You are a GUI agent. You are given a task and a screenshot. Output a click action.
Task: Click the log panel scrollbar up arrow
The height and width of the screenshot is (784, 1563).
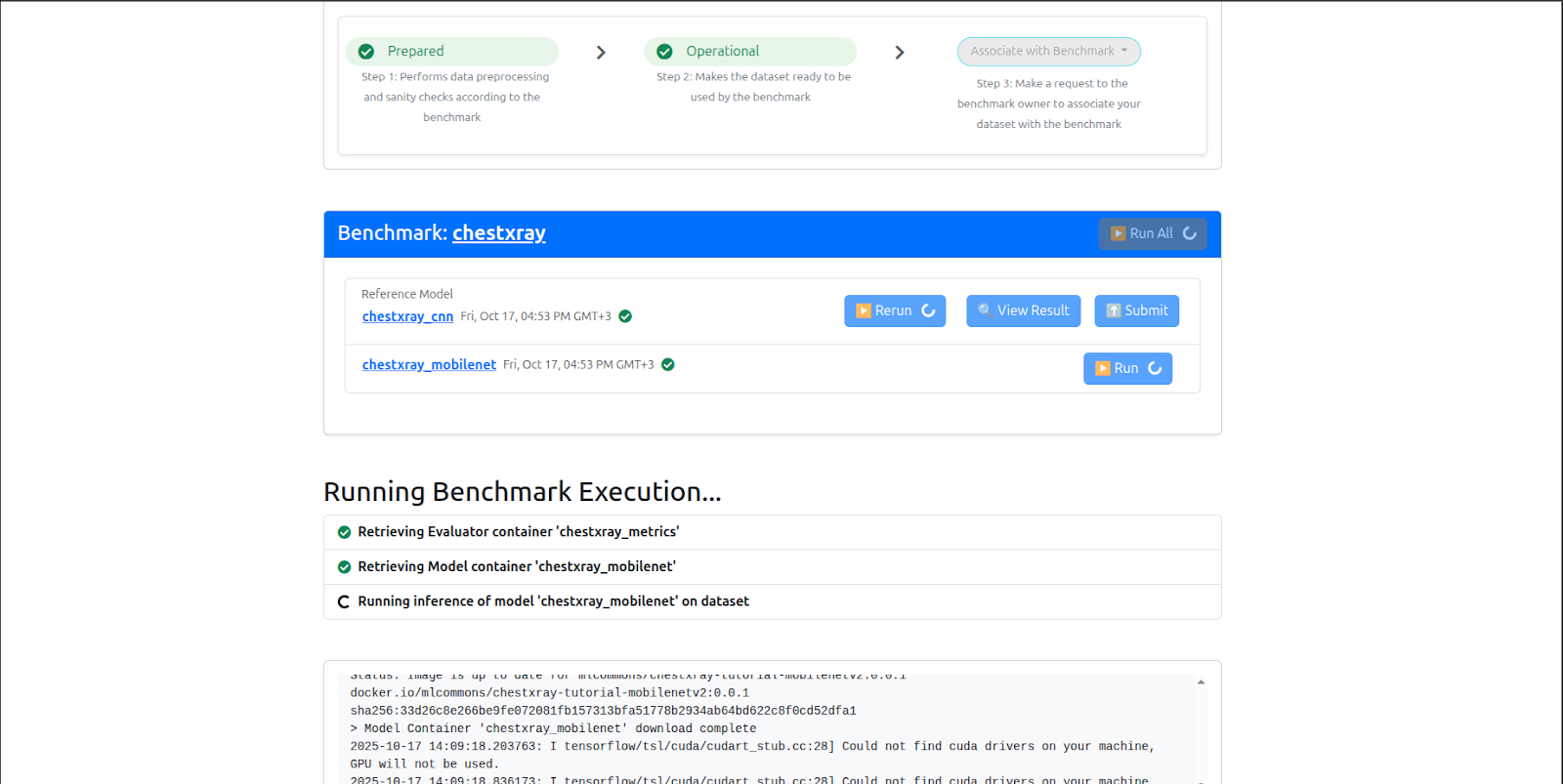[1201, 682]
